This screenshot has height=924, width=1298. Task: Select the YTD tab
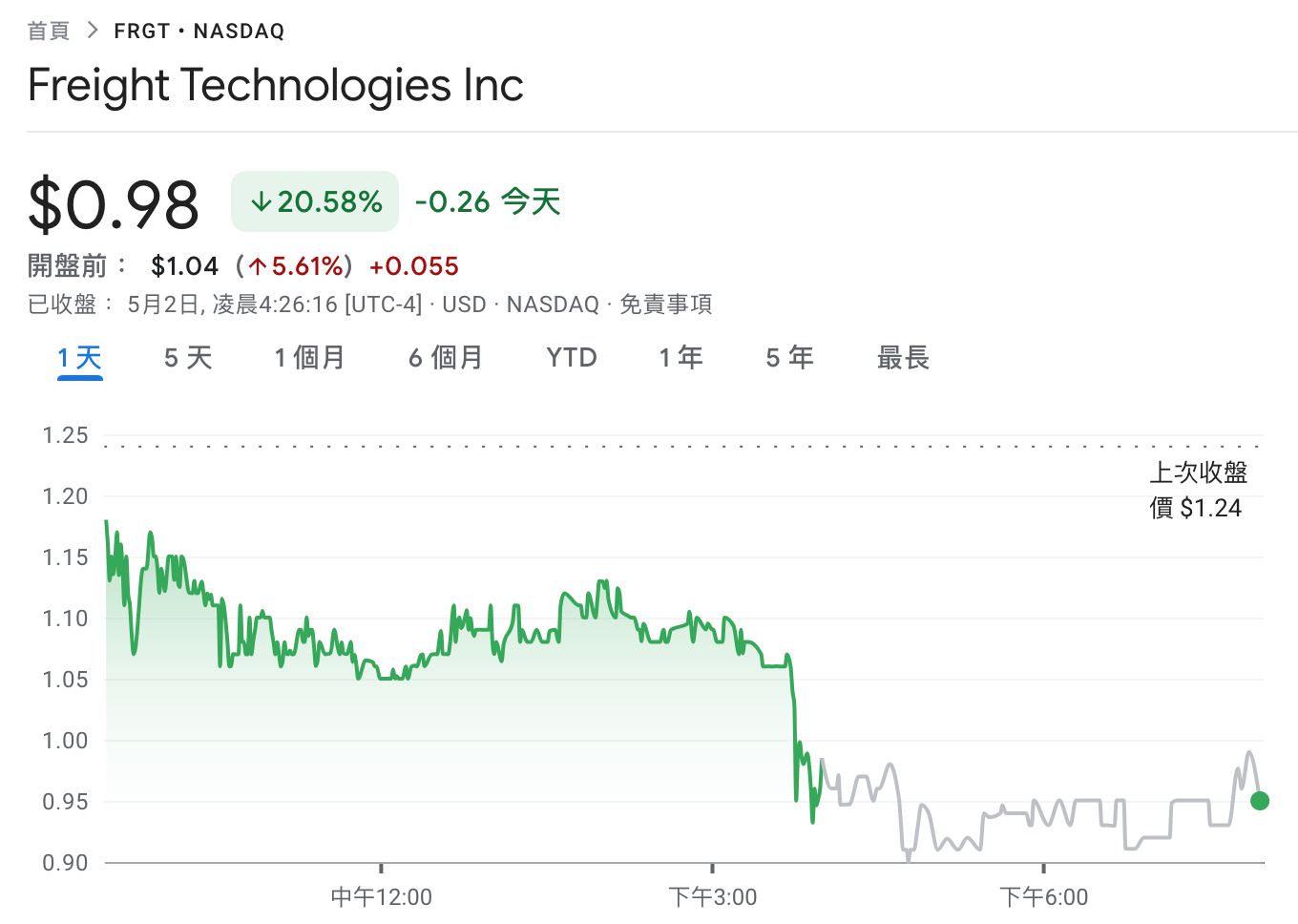[572, 358]
